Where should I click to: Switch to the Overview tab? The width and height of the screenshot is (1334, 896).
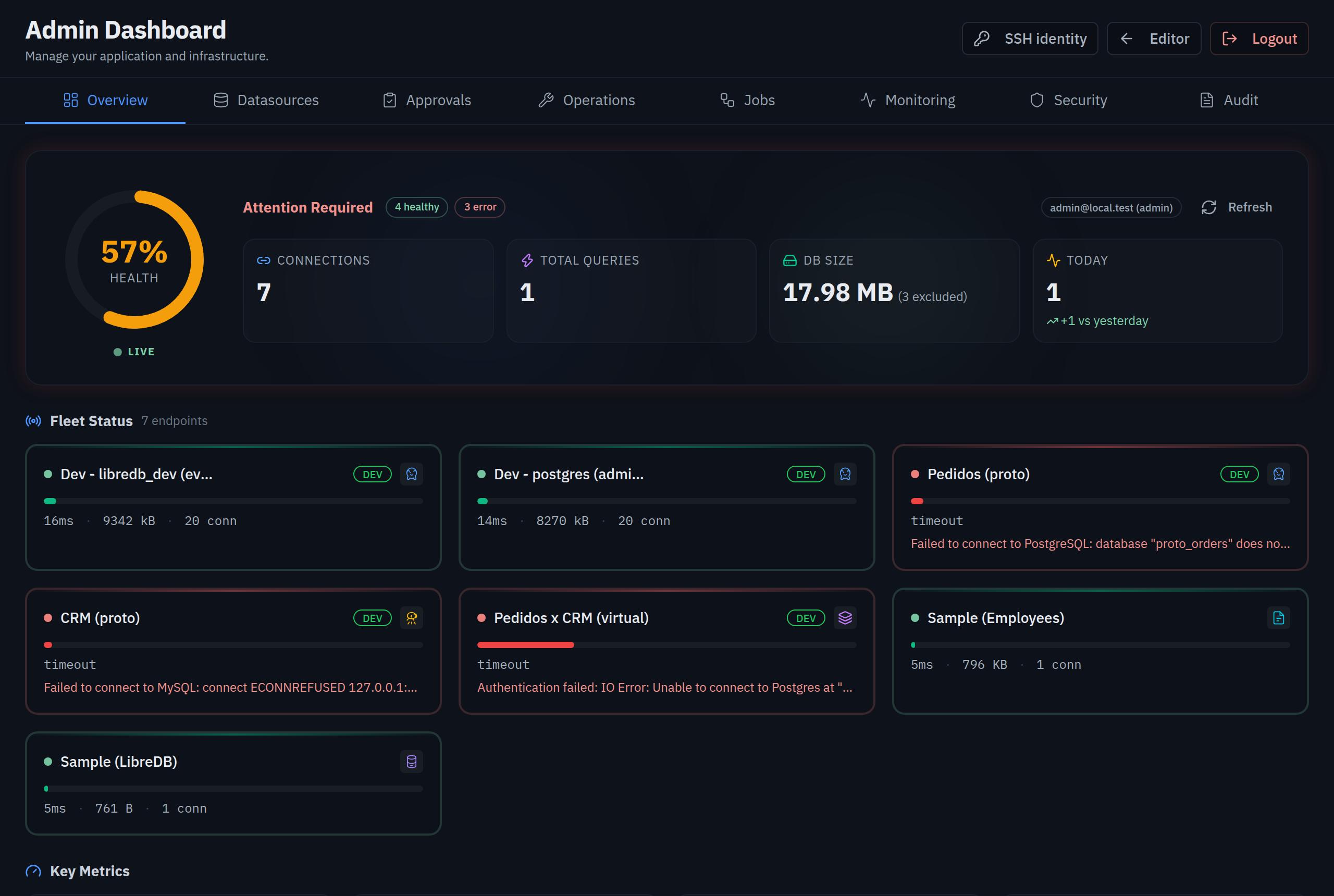[105, 101]
